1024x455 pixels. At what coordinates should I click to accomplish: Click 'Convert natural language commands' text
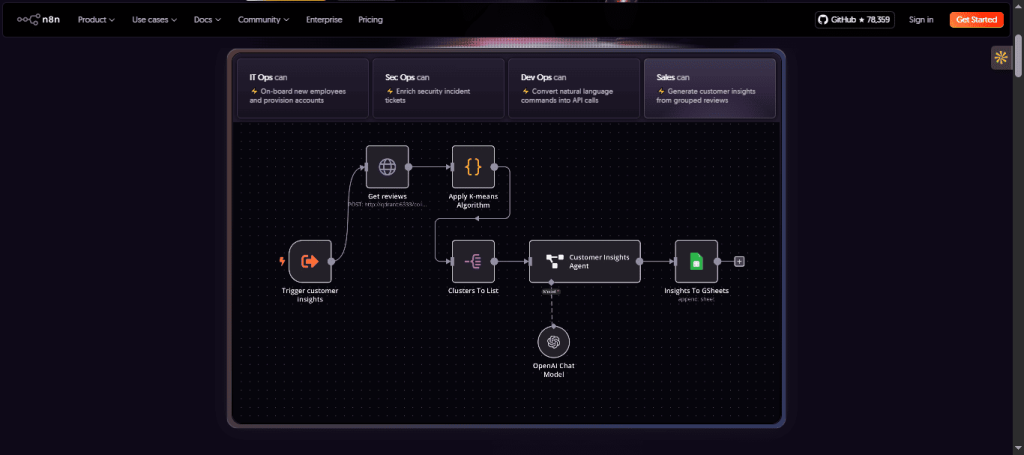(567, 96)
